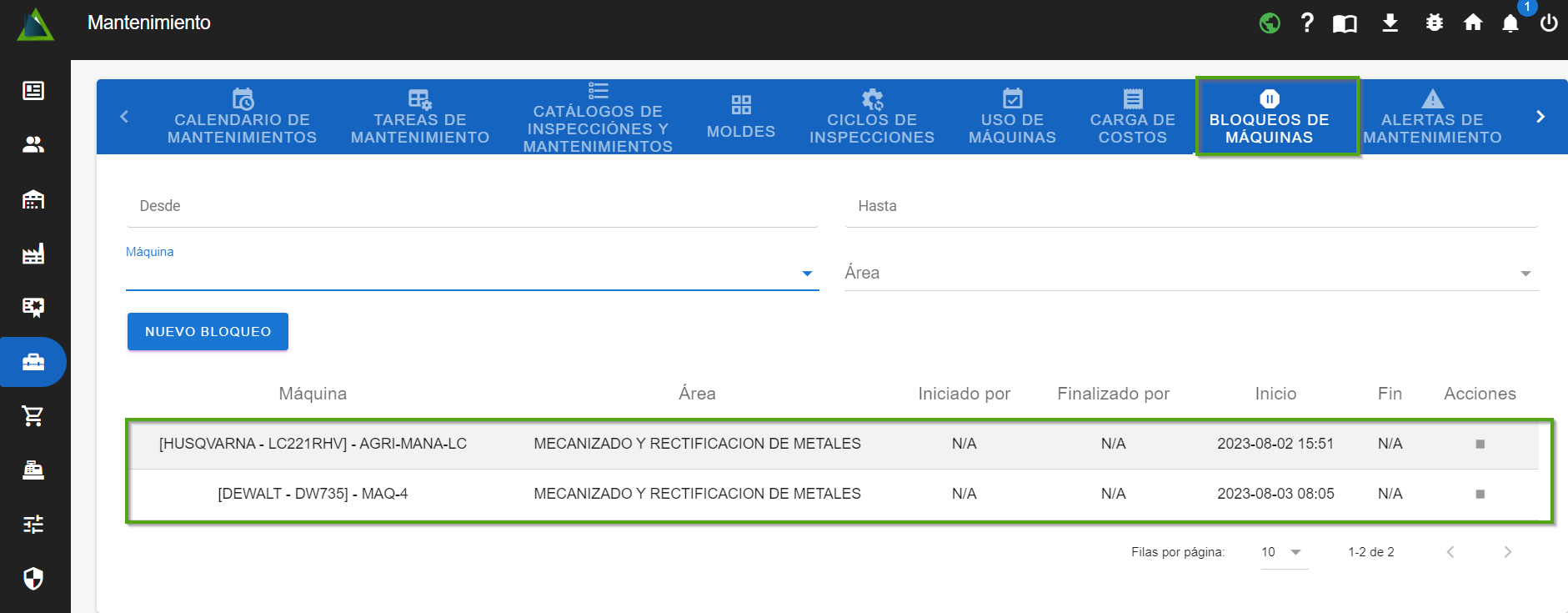Click the Desde date field
The image size is (1568, 613).
pos(472,206)
